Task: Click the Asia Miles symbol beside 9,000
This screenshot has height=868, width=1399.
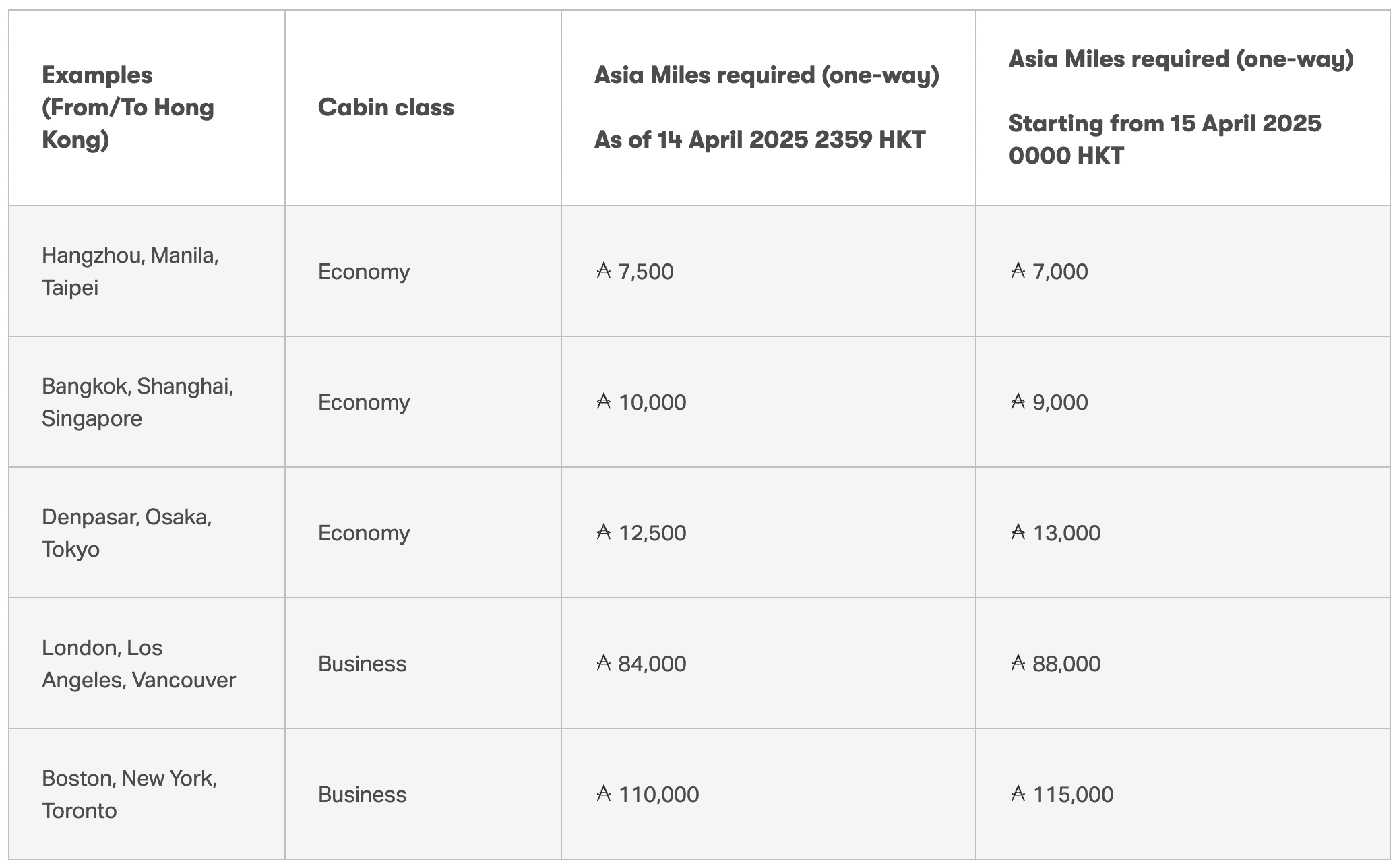Action: [1018, 402]
